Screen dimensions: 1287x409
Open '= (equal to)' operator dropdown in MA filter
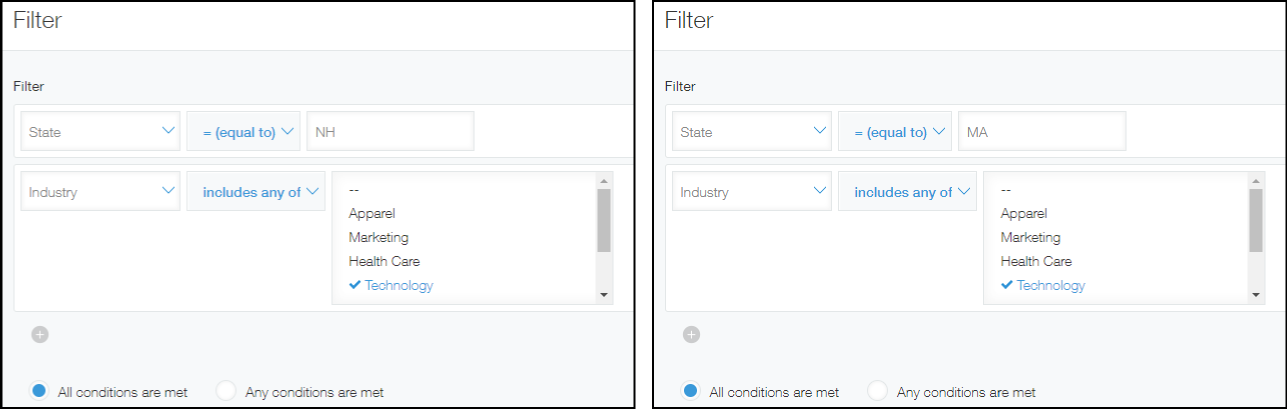895,131
